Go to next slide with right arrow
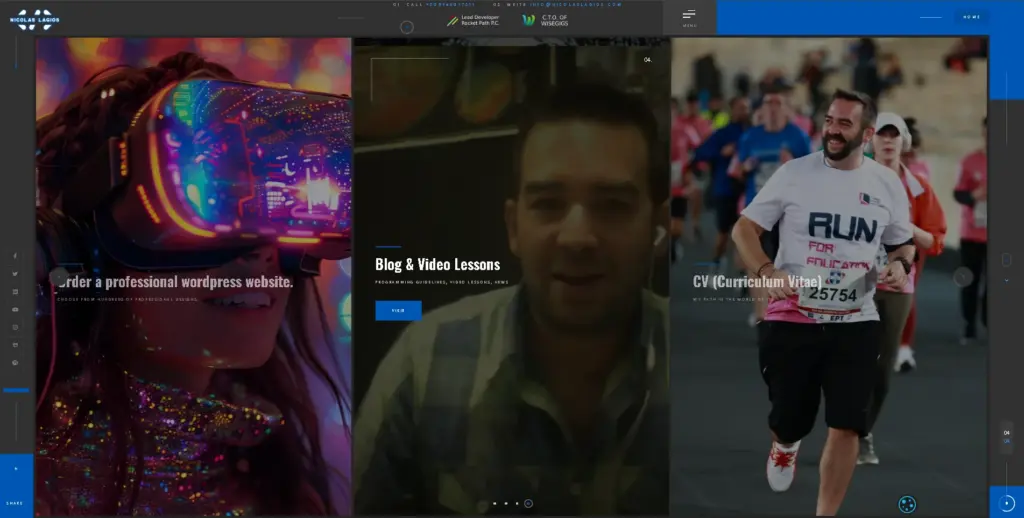The width and height of the screenshot is (1024, 518). point(963,278)
